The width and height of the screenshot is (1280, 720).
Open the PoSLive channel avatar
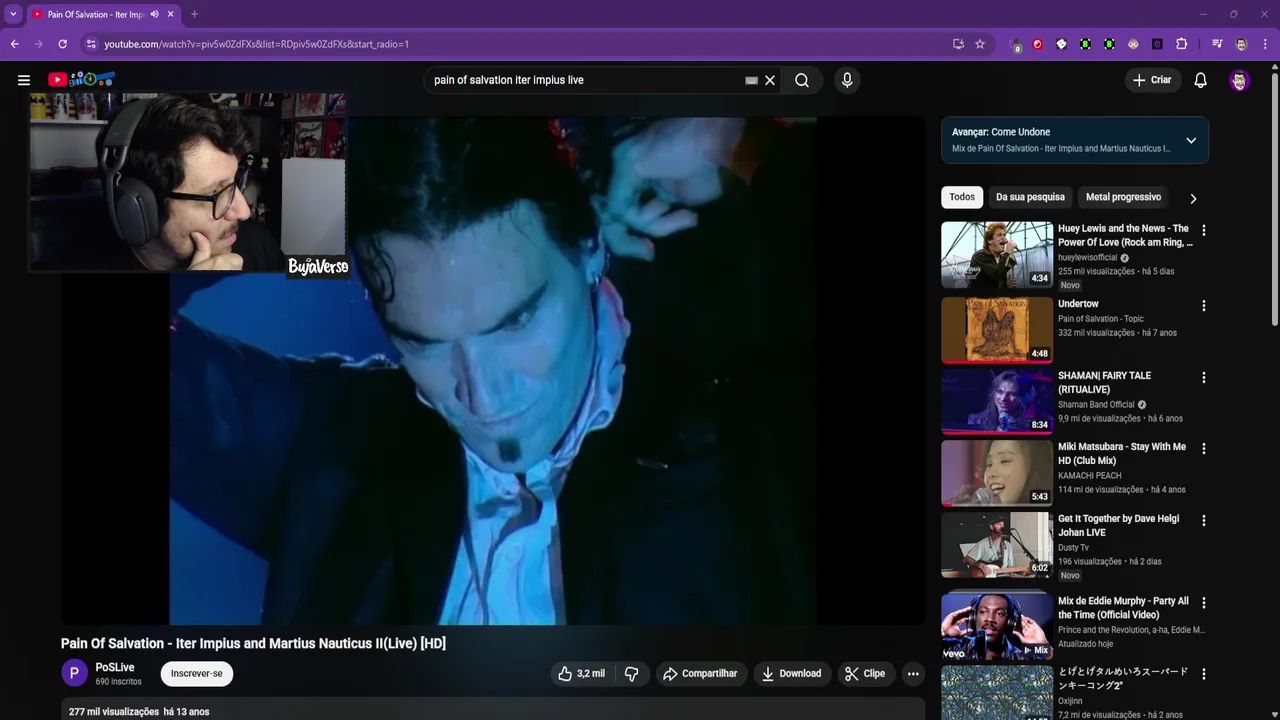(x=75, y=673)
